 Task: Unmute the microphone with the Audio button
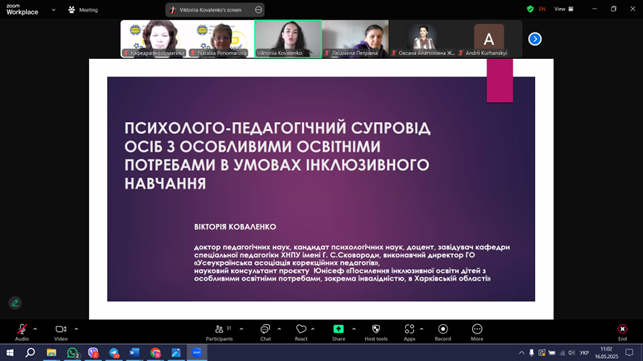coord(22,332)
